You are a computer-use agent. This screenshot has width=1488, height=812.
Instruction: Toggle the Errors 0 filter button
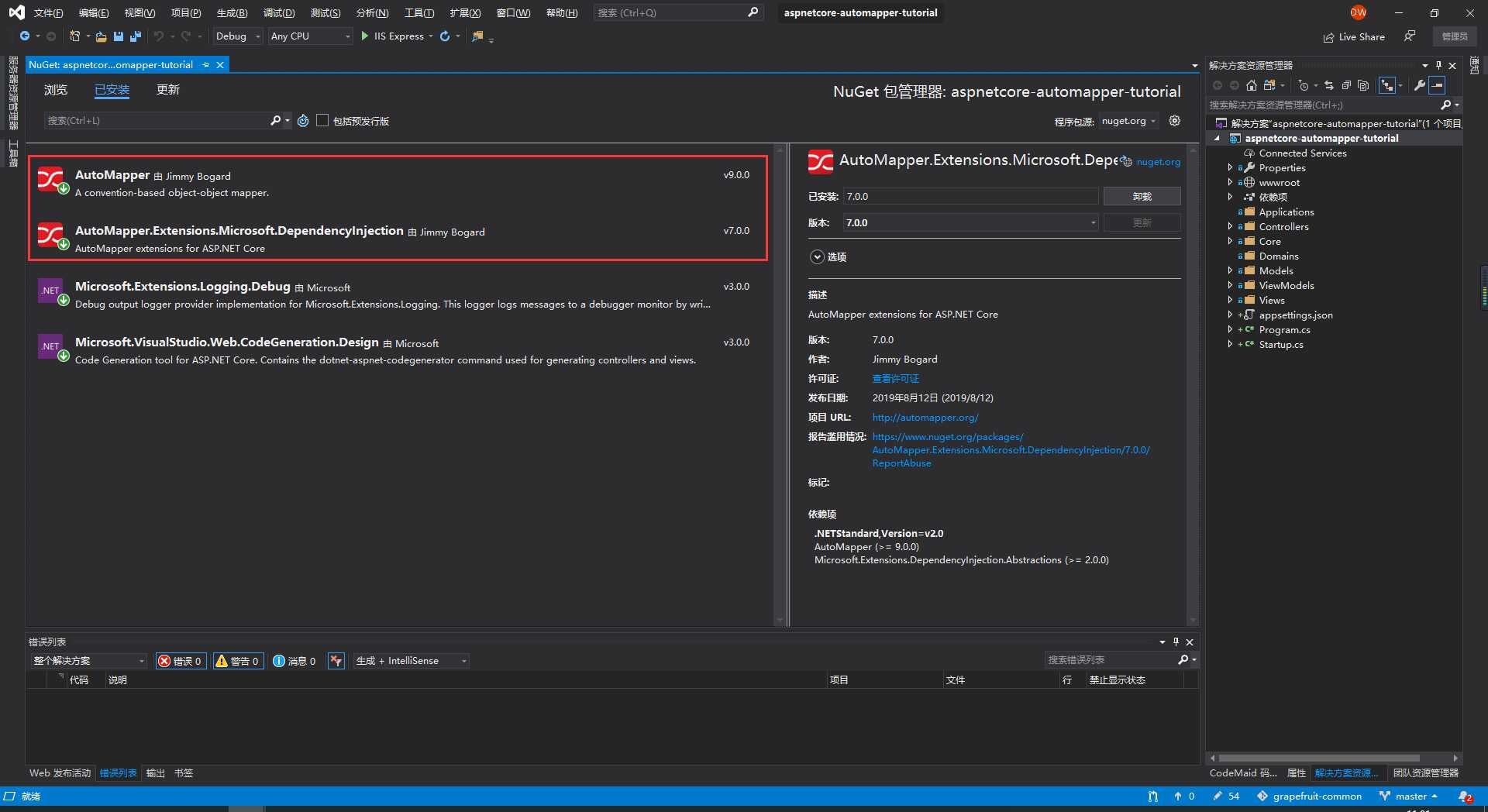click(181, 661)
